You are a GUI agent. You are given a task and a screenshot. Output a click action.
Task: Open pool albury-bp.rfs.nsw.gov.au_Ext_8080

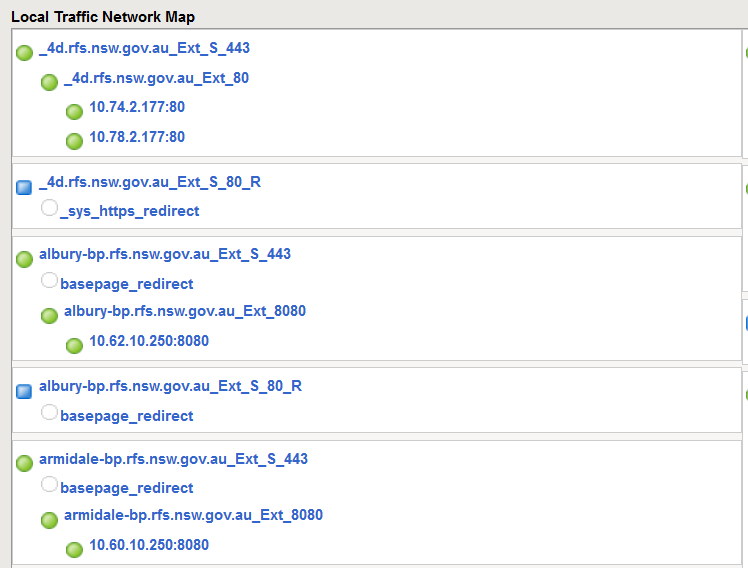(x=184, y=311)
